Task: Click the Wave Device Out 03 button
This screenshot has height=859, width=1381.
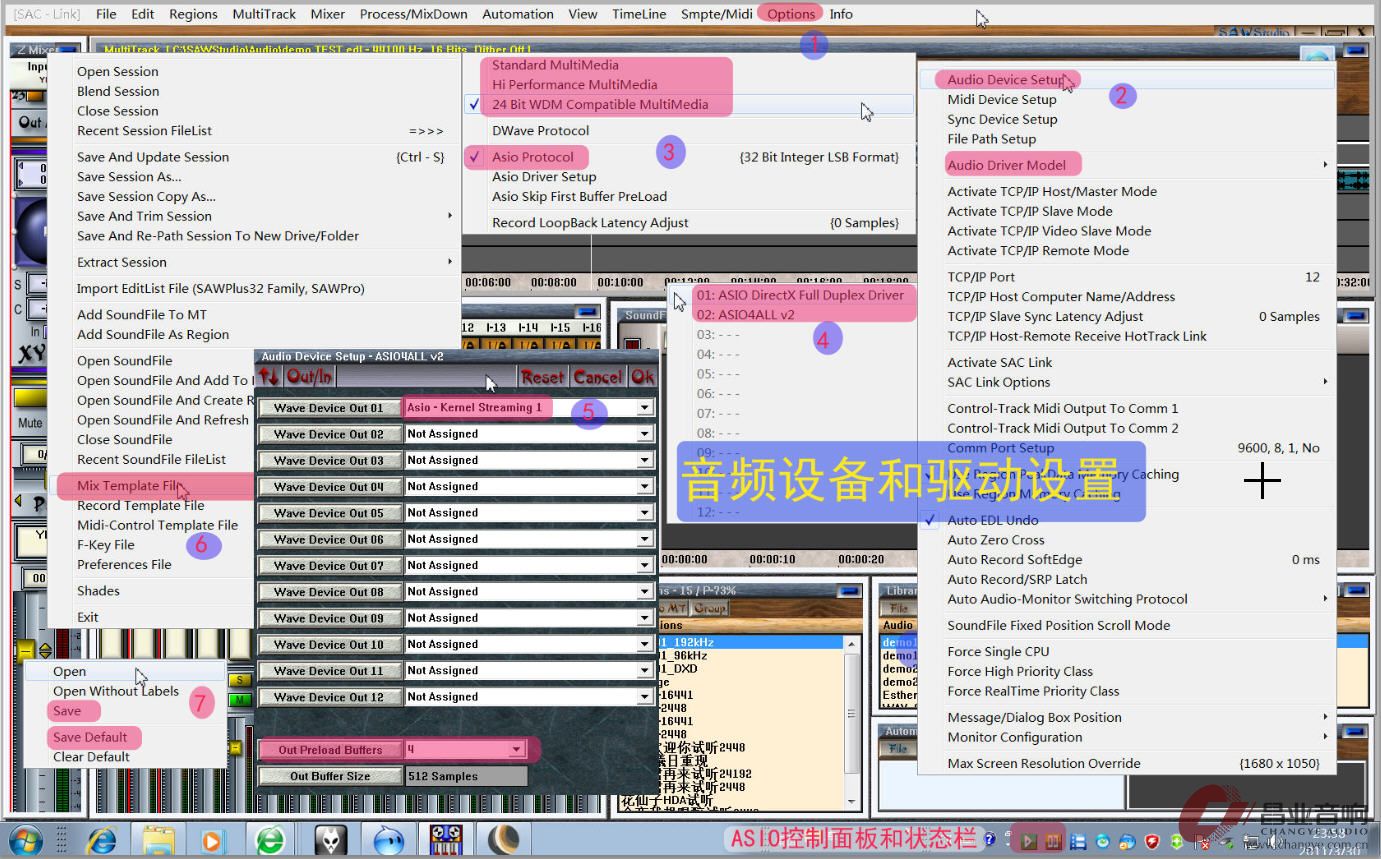Action: click(x=329, y=461)
